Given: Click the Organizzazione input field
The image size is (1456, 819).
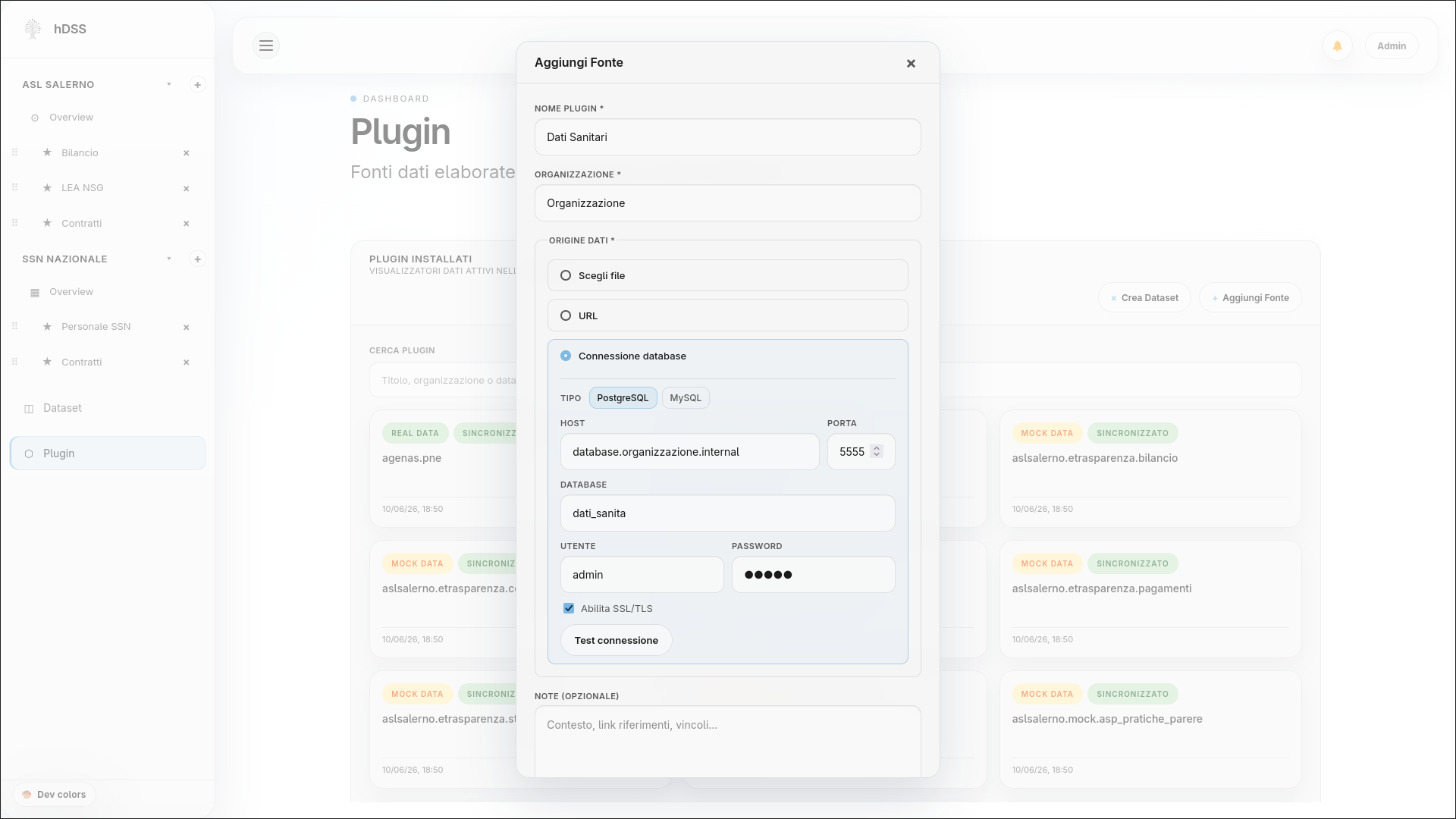Looking at the screenshot, I should (727, 203).
